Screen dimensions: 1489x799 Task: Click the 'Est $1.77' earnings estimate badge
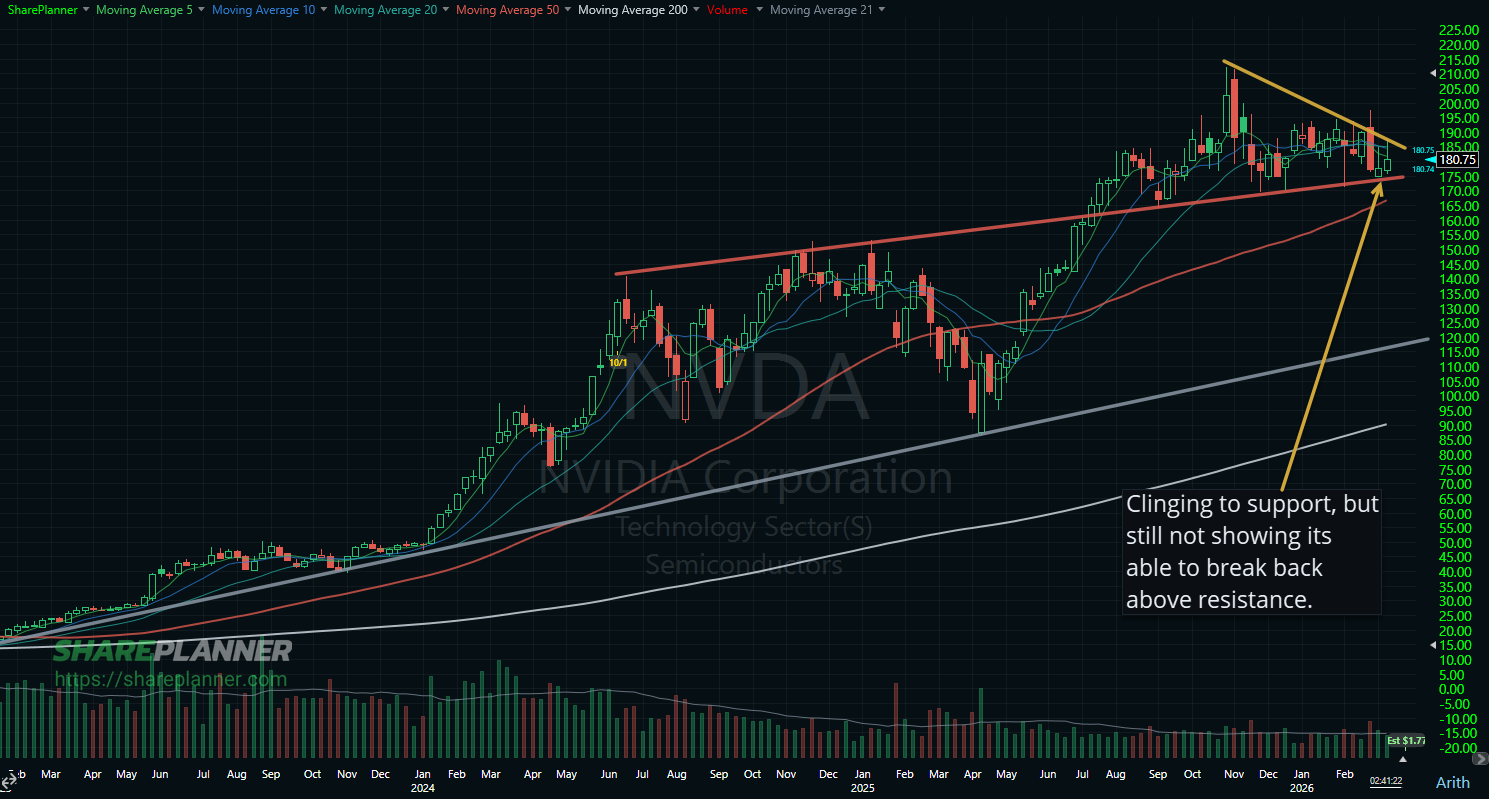click(1406, 741)
